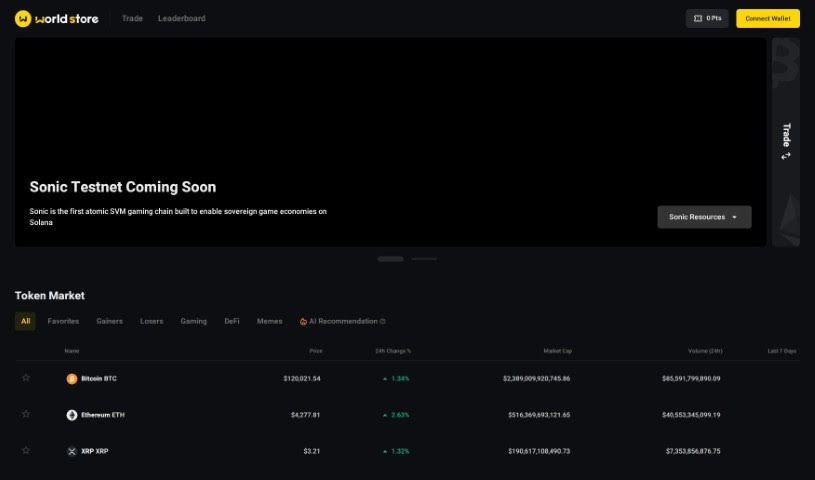
Task: Select the first carousel slide indicator
Action: [x=390, y=258]
